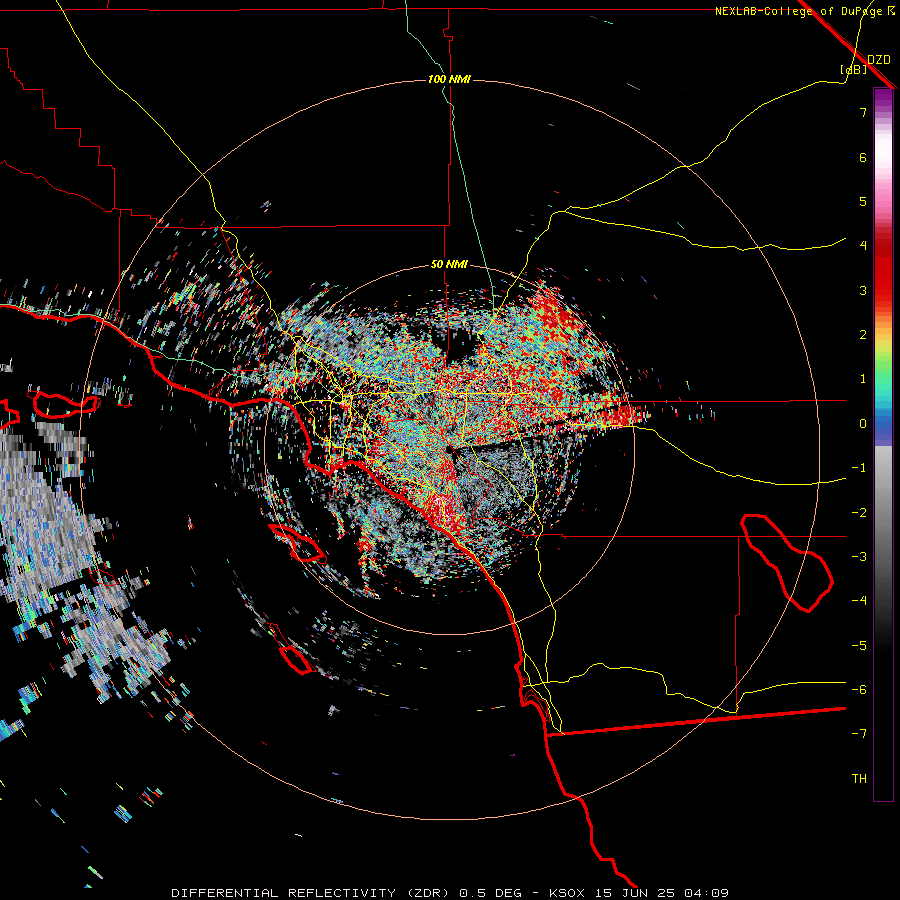
Task: Click the KSOX radar identifier
Action: [567, 893]
